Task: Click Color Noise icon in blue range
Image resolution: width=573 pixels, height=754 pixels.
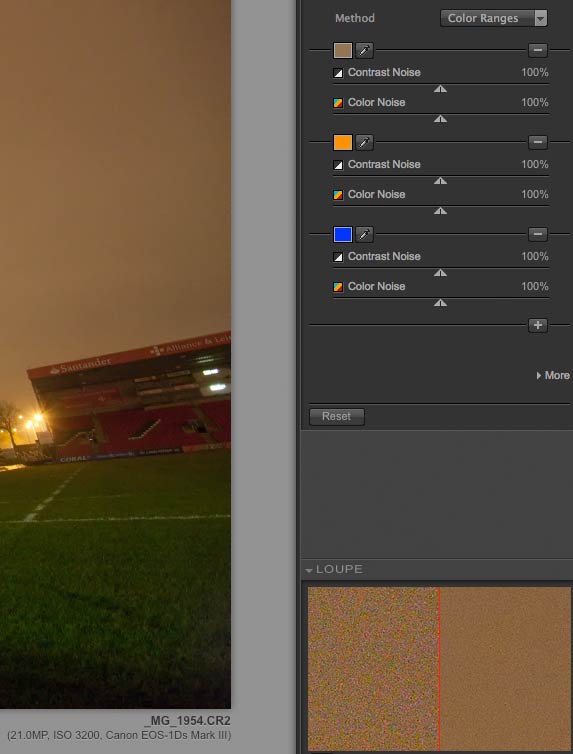Action: pyautogui.click(x=338, y=287)
